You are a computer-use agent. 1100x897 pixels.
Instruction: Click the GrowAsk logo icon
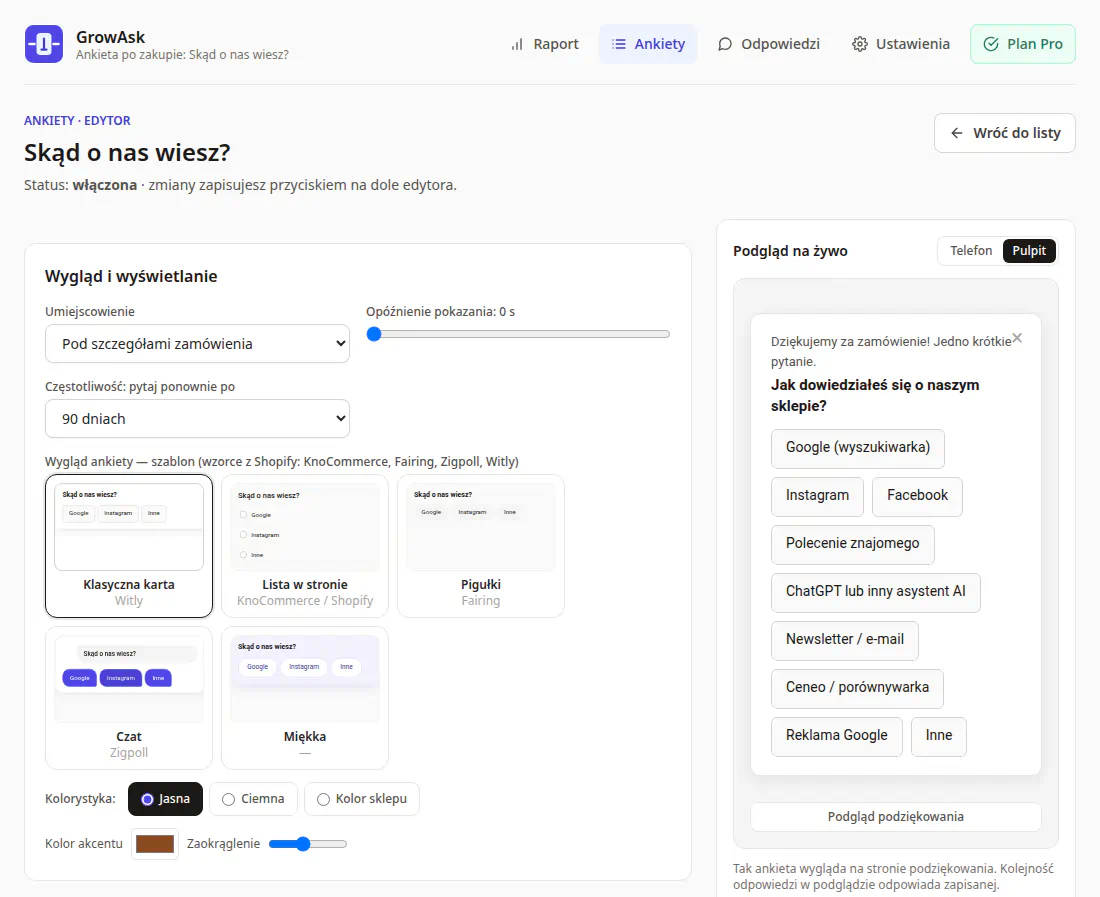pos(43,43)
